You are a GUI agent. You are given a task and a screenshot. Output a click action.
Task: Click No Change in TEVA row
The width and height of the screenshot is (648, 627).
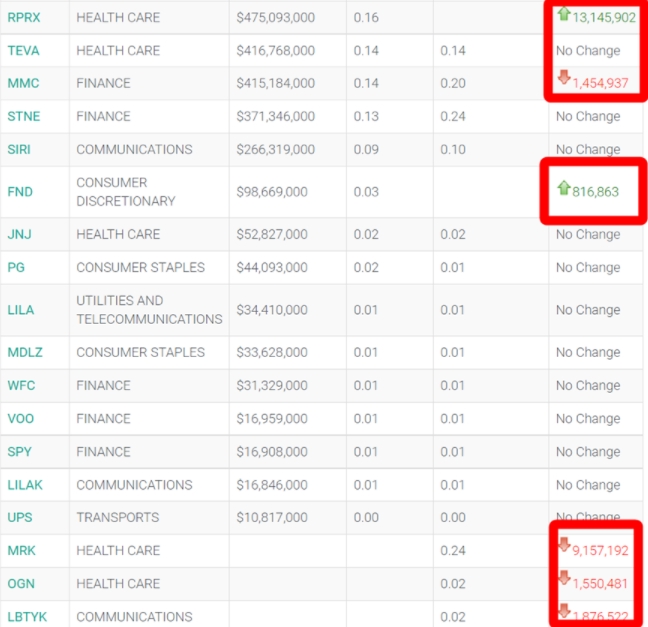588,50
